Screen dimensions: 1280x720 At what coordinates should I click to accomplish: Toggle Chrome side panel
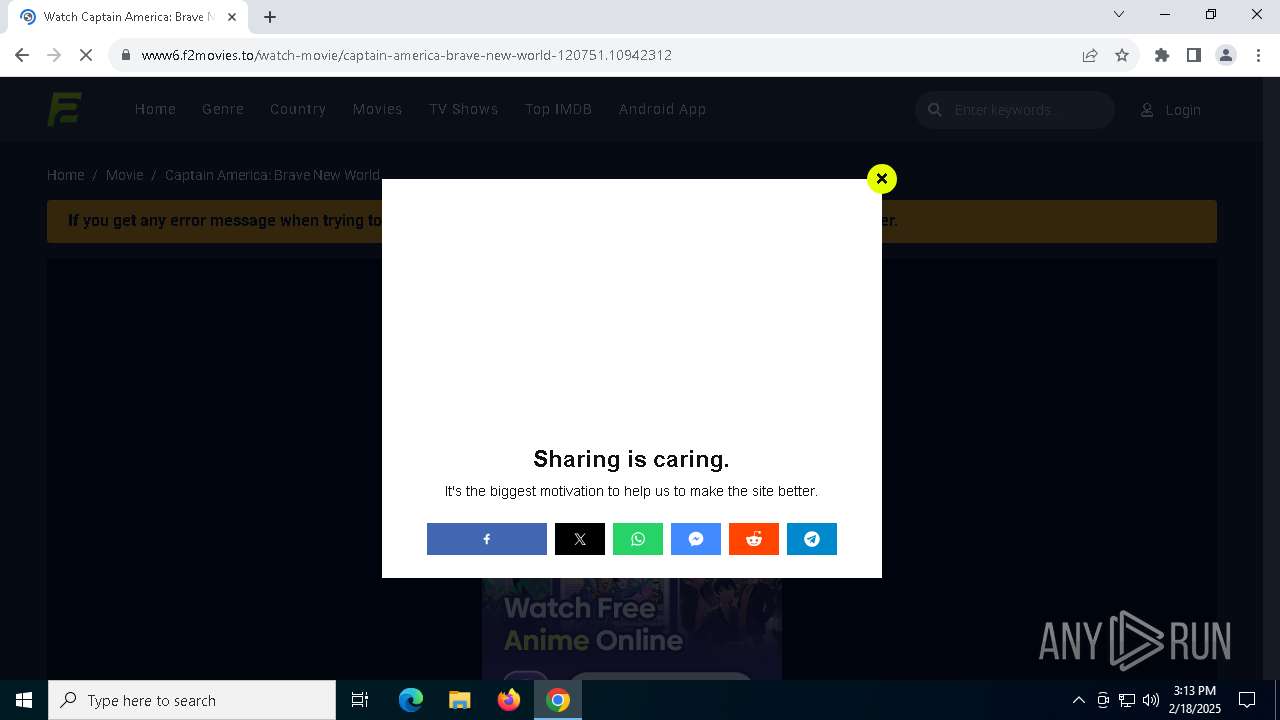click(x=1194, y=55)
